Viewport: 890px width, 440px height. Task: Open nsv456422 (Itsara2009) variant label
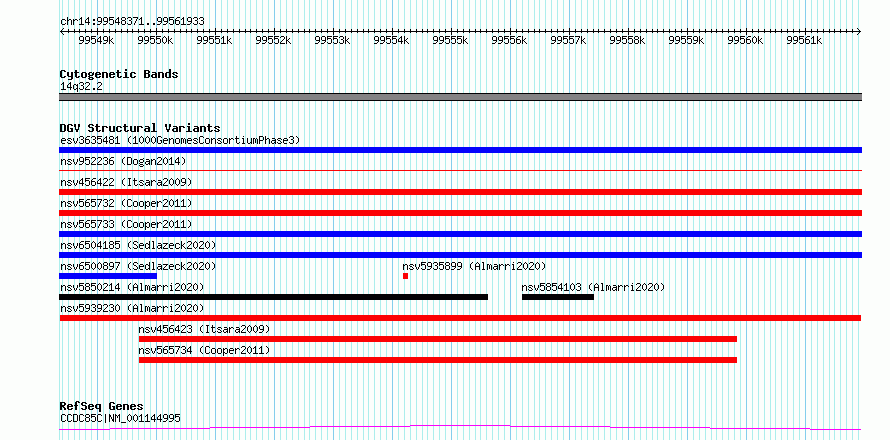tap(126, 182)
